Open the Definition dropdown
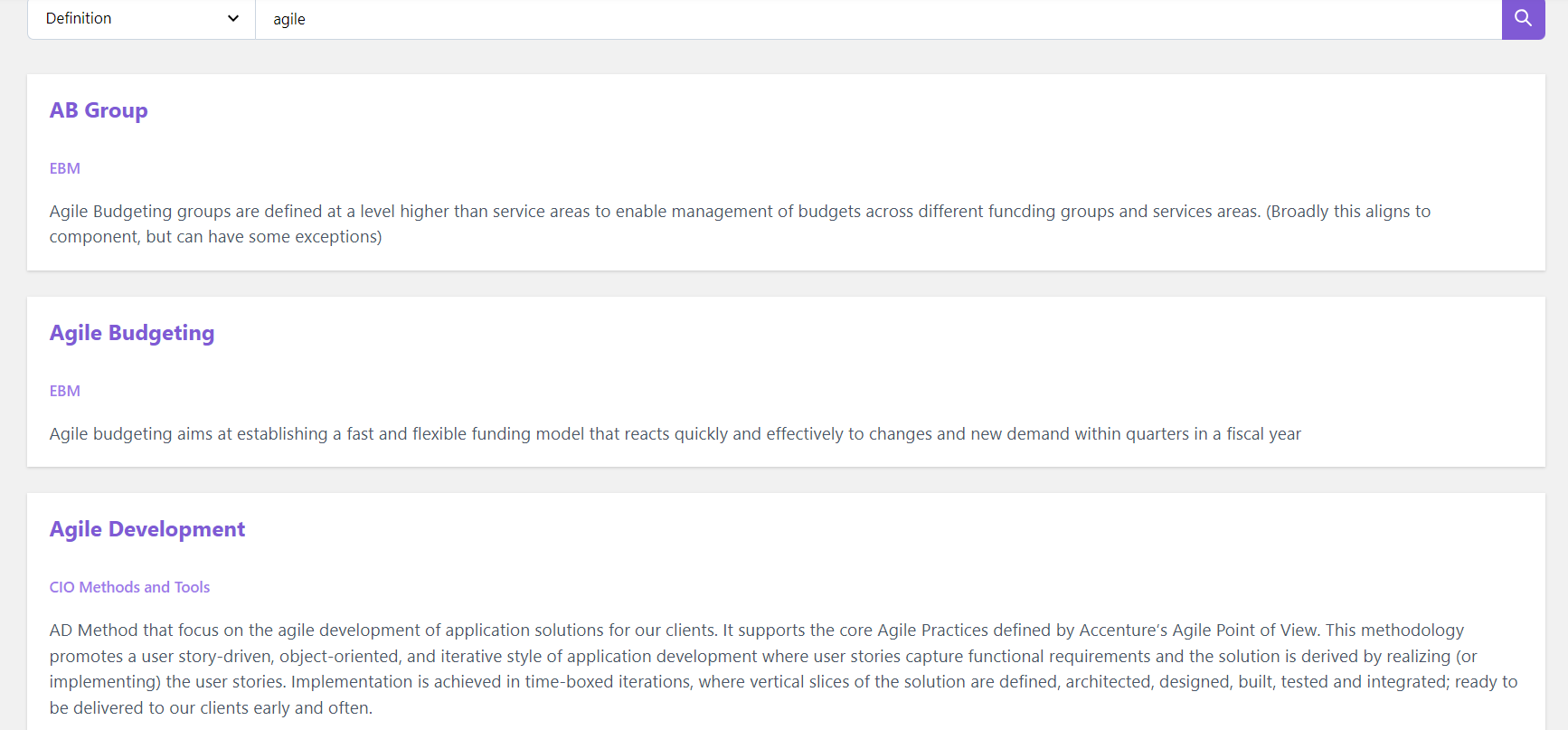This screenshot has width=1568, height=730. [x=142, y=18]
